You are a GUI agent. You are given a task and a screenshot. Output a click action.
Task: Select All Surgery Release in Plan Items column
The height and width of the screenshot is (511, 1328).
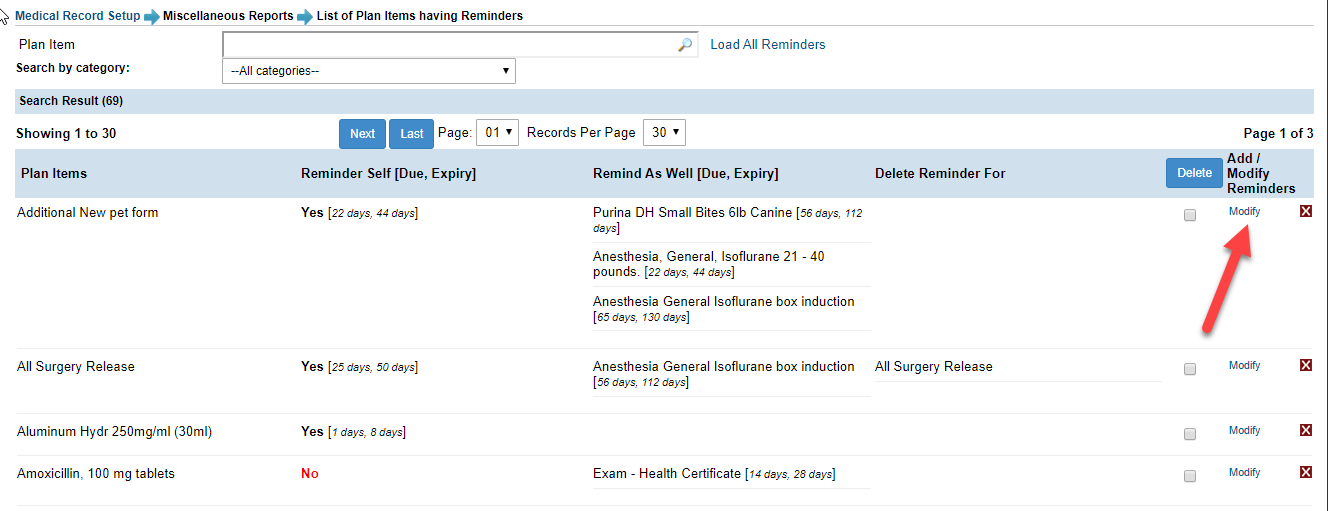(76, 367)
